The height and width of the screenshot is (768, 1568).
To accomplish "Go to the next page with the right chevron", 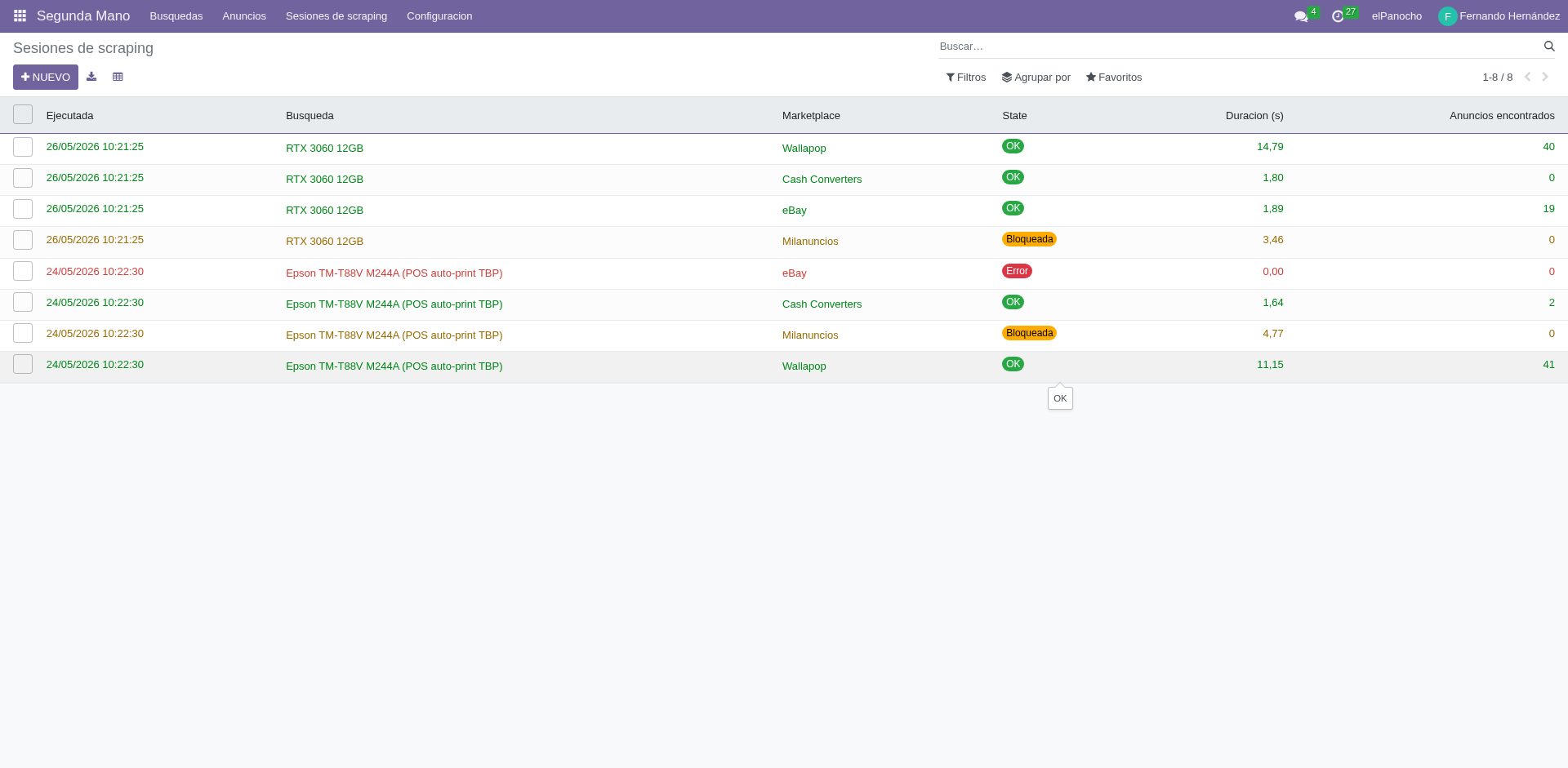I will 1545,77.
